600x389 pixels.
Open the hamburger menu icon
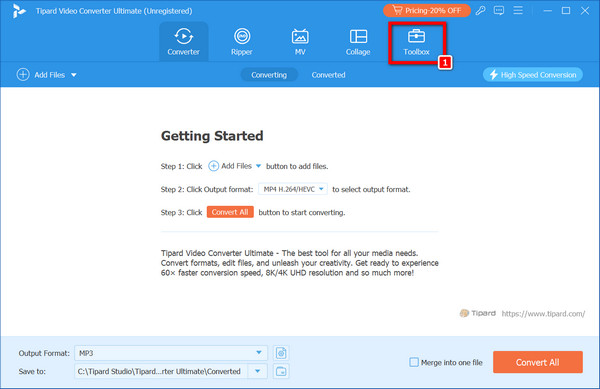[x=518, y=10]
